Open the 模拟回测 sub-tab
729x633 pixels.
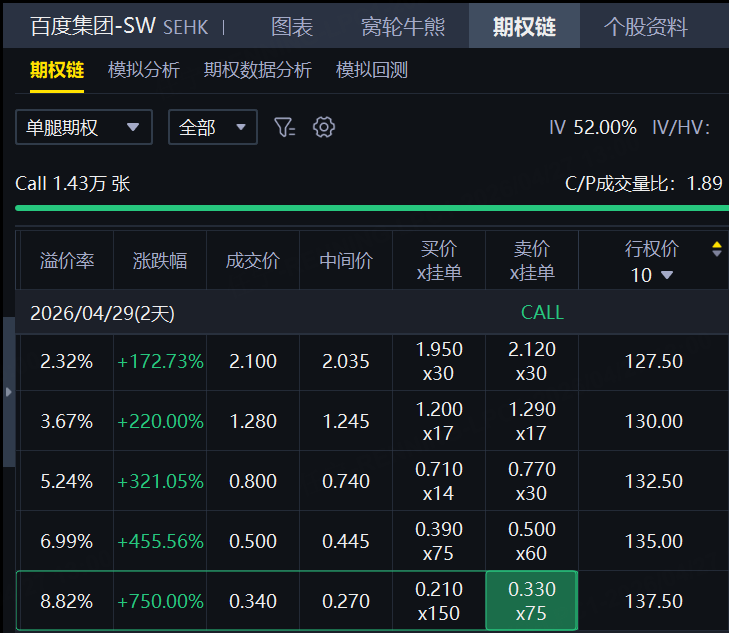point(372,70)
